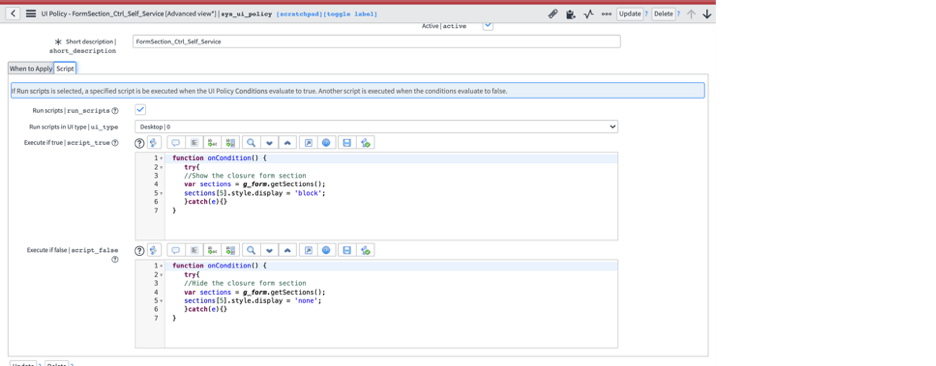Viewport: 936px width, 366px height.
Task: Click the Short description input field
Action: [376, 42]
